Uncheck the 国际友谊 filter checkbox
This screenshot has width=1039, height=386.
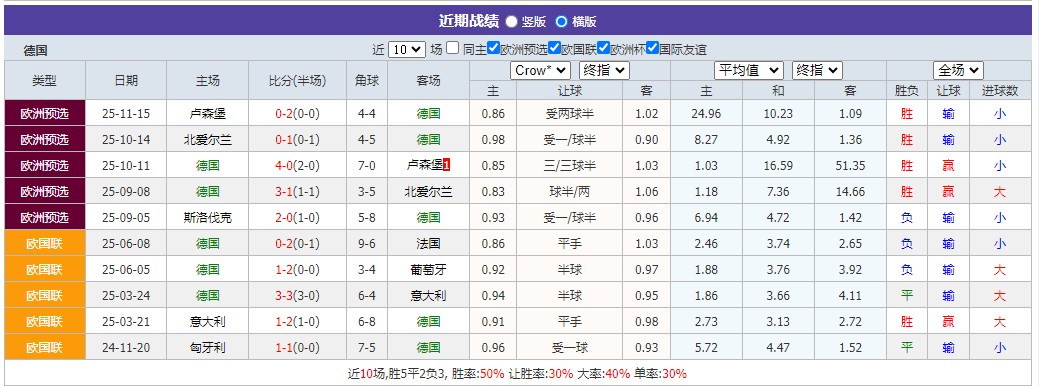point(652,48)
